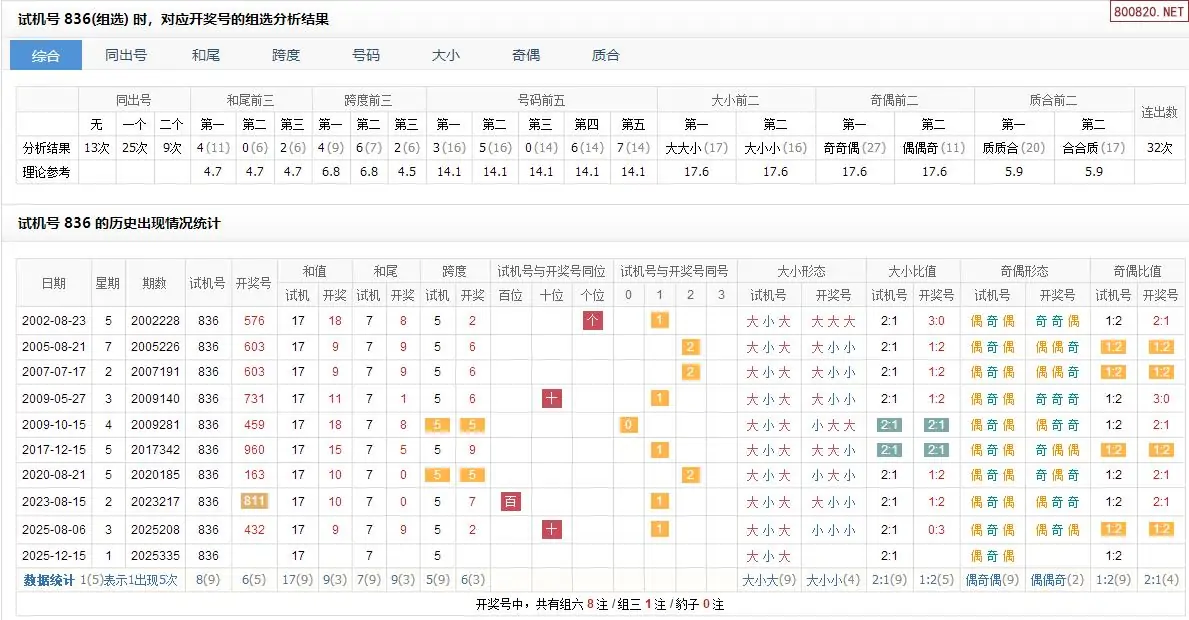Click the orange 1 badge in row 2017342

click(x=659, y=450)
